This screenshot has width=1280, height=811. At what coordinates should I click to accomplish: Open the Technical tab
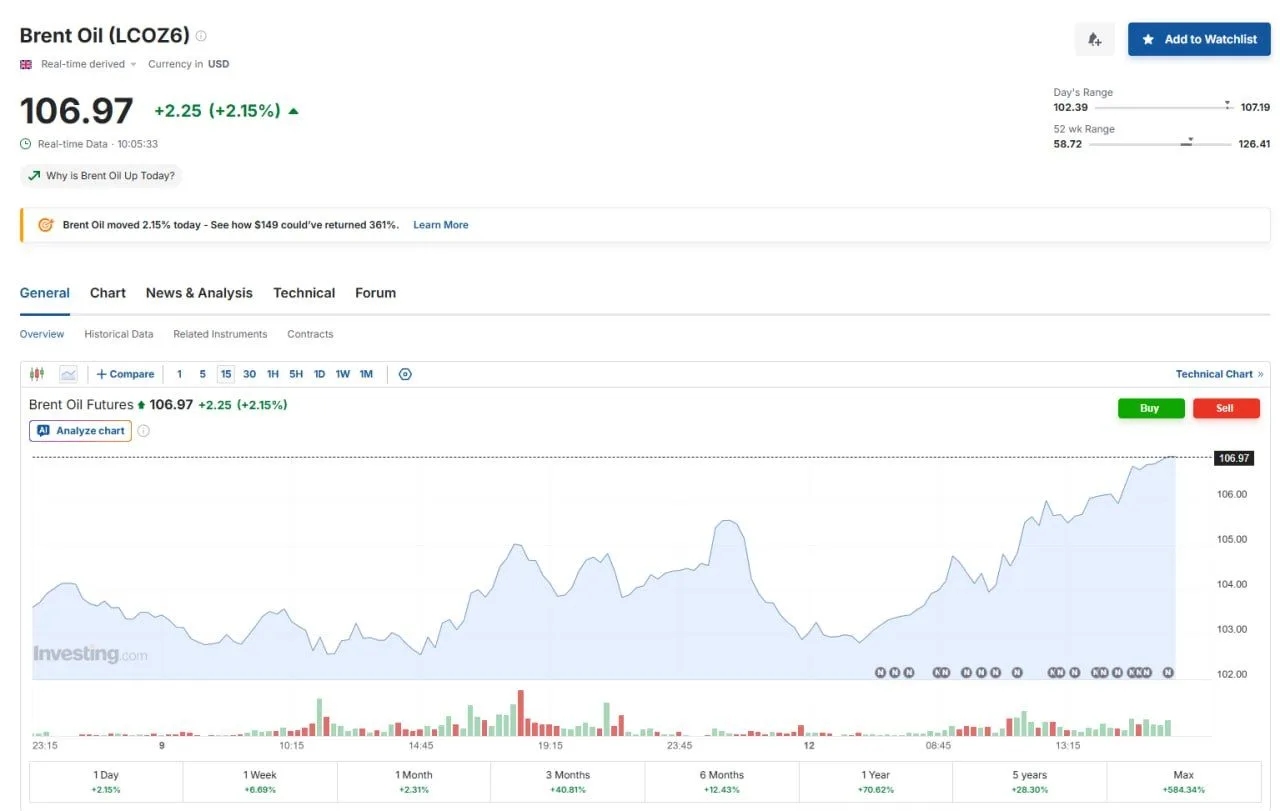304,293
